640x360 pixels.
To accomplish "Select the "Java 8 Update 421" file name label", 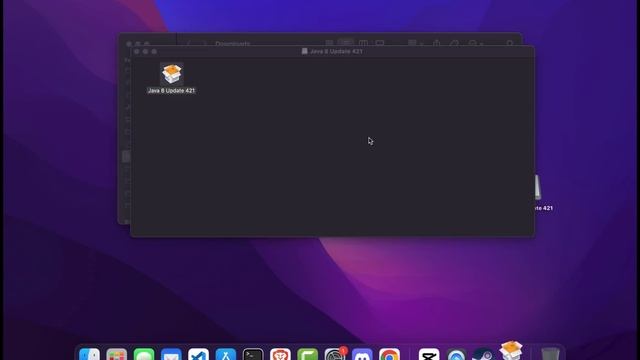I will [x=171, y=91].
